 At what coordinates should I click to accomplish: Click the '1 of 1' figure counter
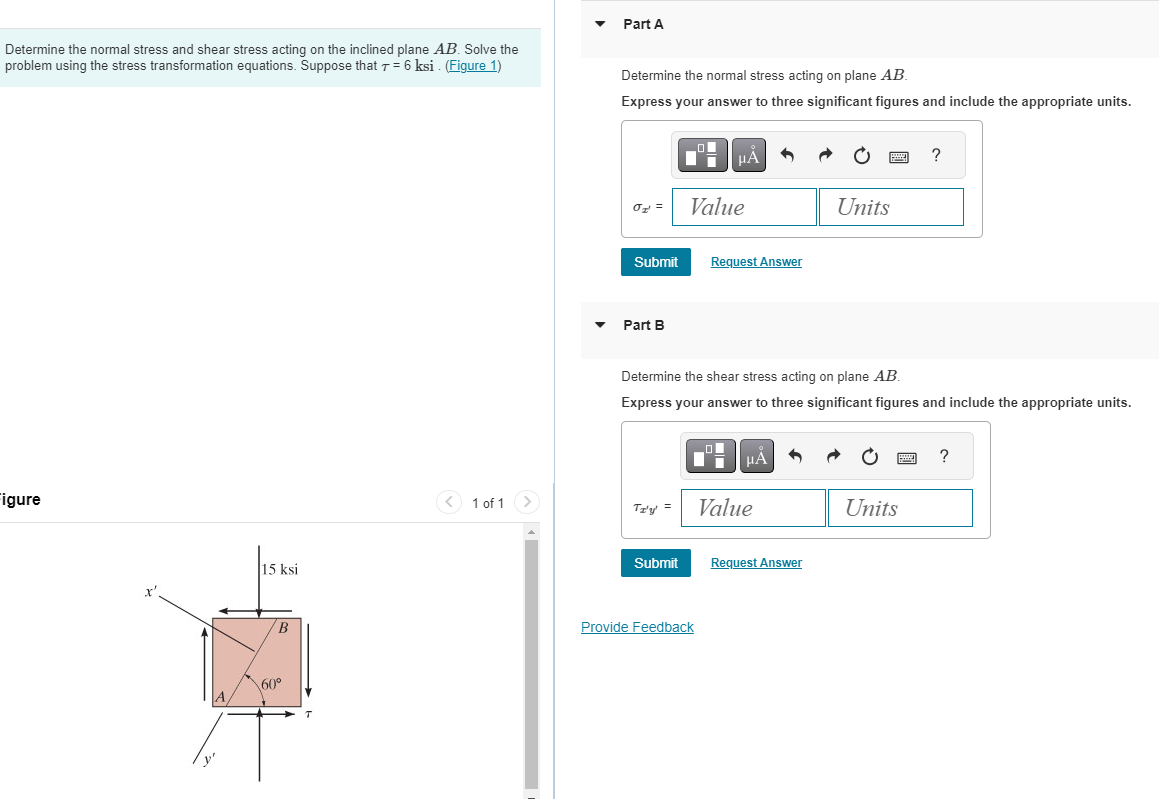[488, 503]
